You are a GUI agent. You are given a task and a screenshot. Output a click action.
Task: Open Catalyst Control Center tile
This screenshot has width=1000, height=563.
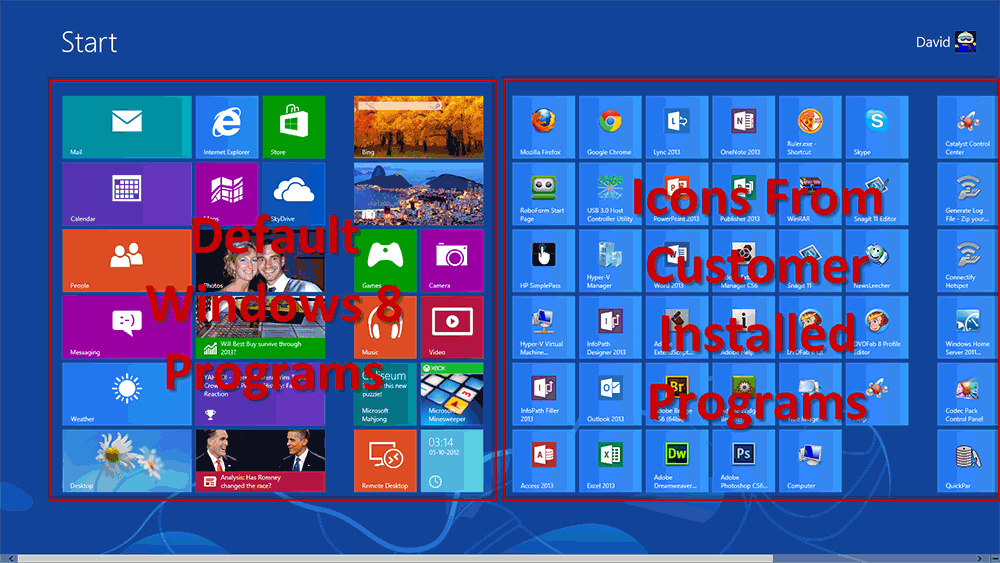(967, 127)
